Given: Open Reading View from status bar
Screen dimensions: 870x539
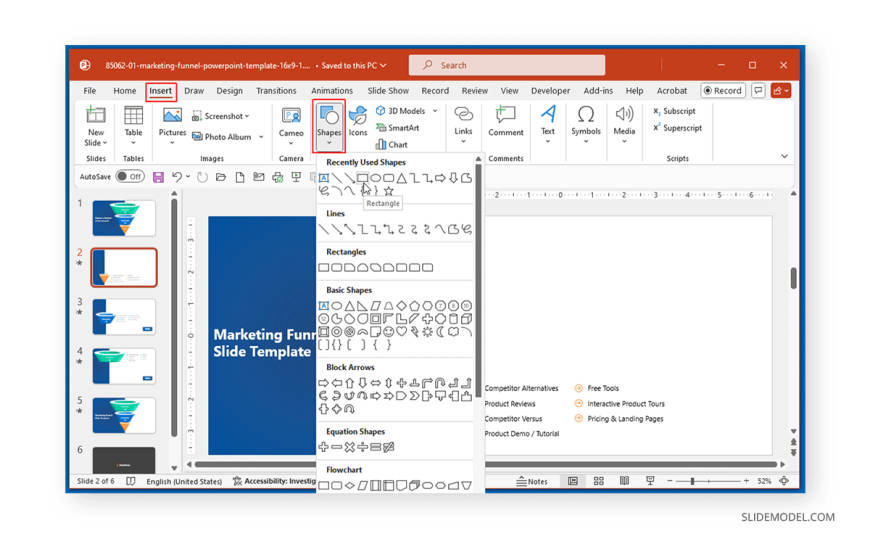Looking at the screenshot, I should point(624,481).
